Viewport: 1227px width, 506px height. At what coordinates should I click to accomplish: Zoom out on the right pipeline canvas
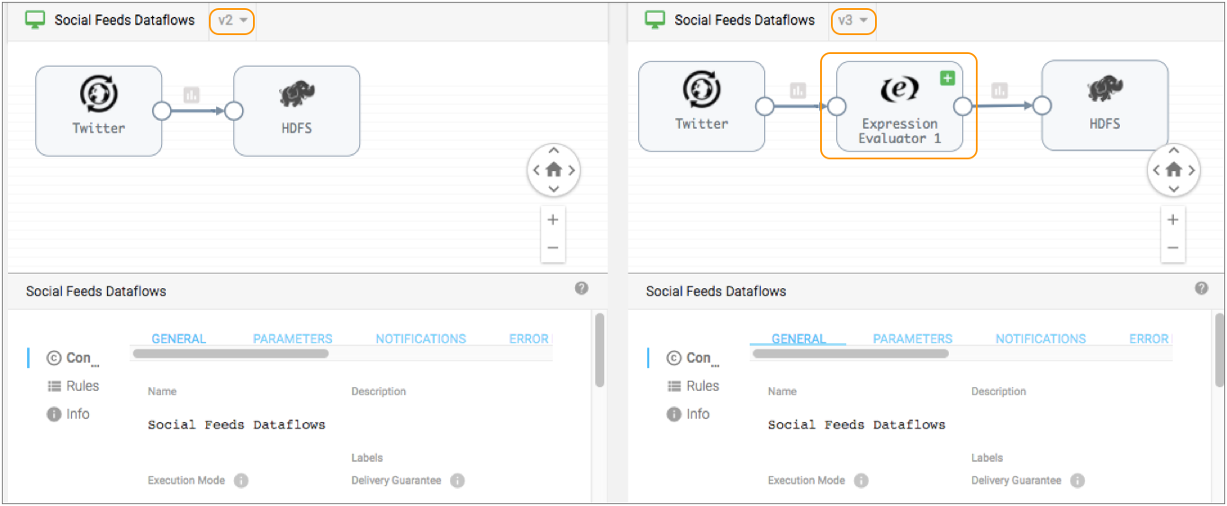pyautogui.click(x=1173, y=248)
